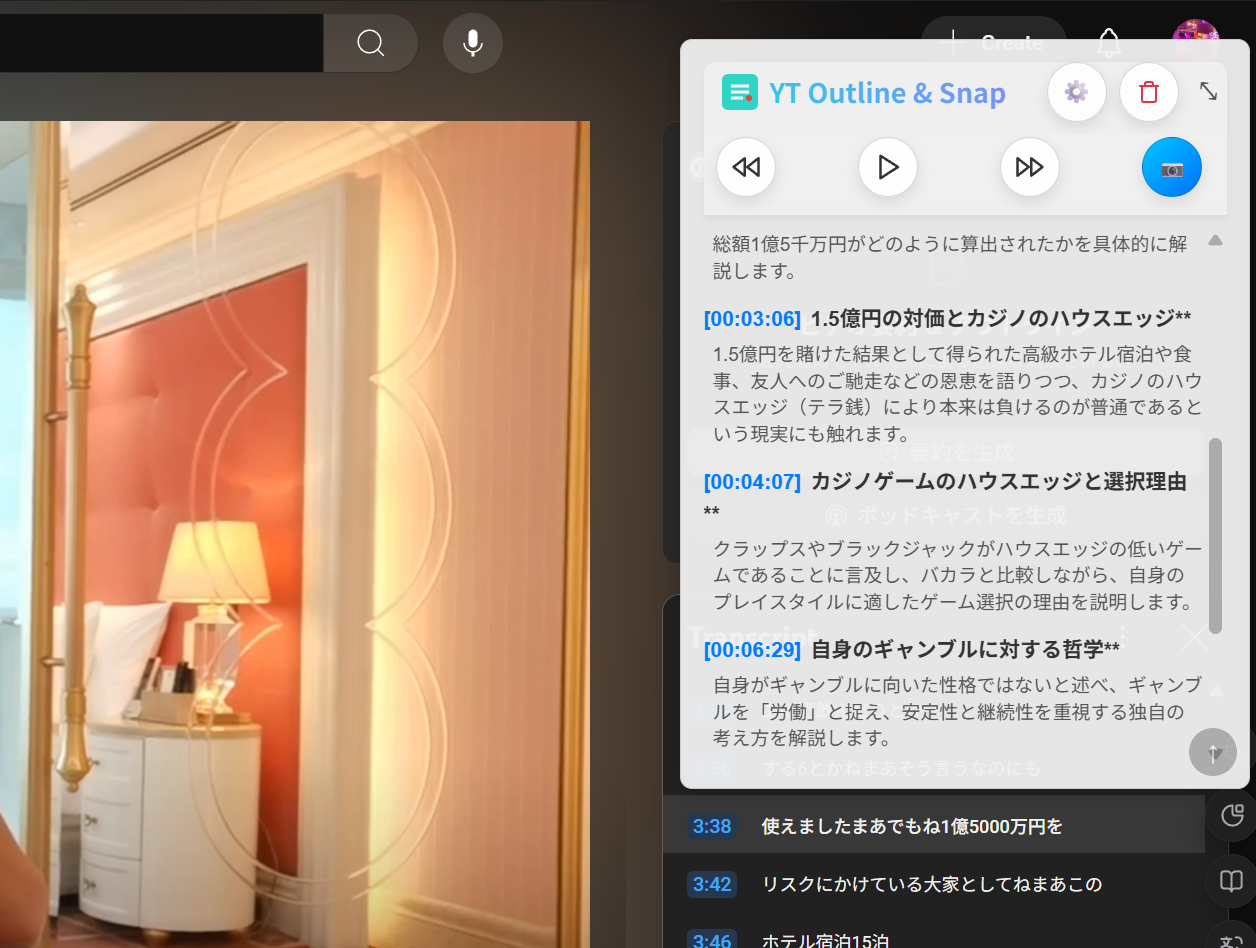The image size is (1256, 948).
Task: Jump to outline timestamp 00:03:06
Action: [x=752, y=319]
